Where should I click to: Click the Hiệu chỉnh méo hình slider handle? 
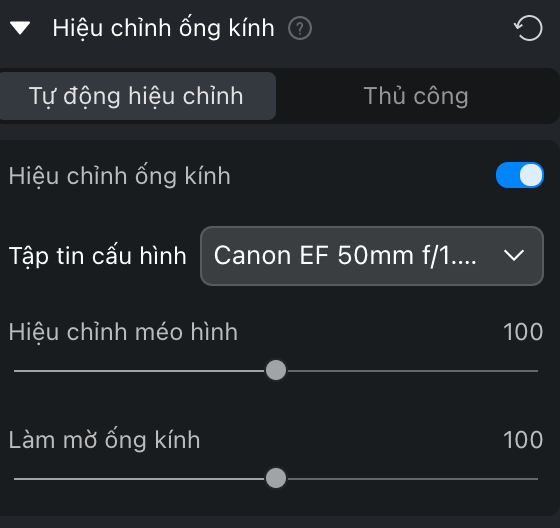coord(276,370)
